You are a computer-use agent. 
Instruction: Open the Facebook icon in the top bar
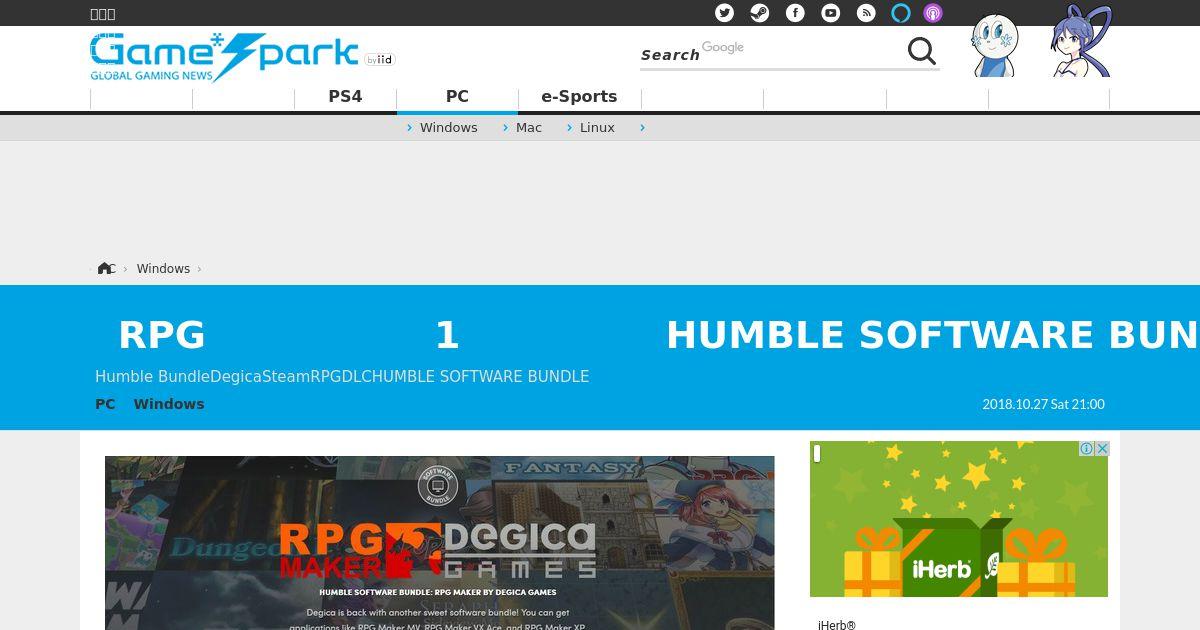795,13
